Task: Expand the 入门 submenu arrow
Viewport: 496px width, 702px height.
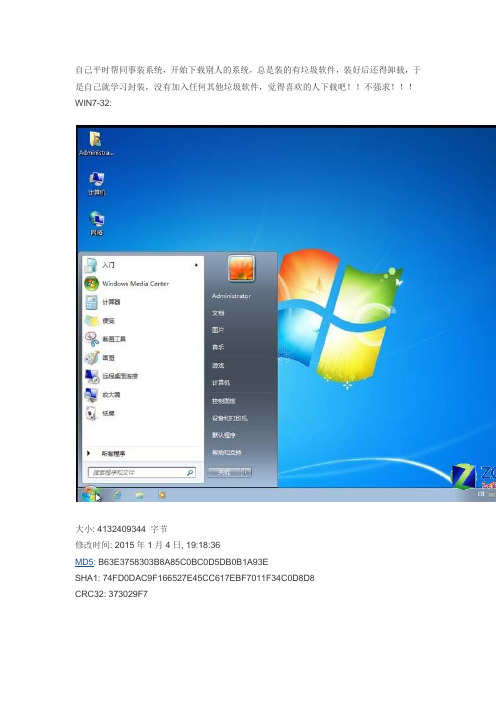Action: pos(196,265)
